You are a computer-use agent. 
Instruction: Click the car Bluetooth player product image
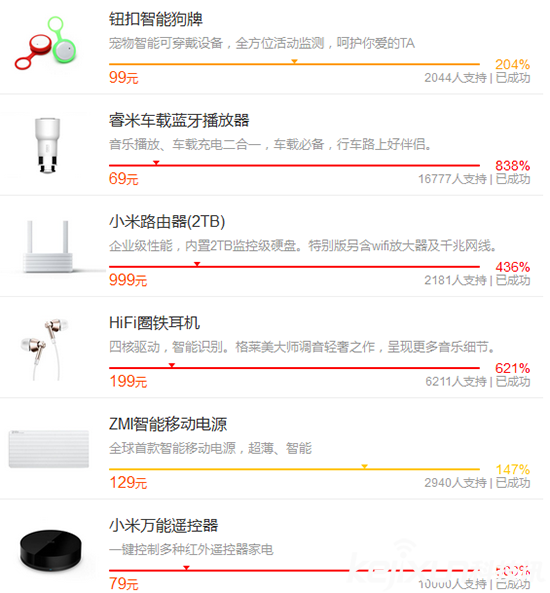coord(47,145)
